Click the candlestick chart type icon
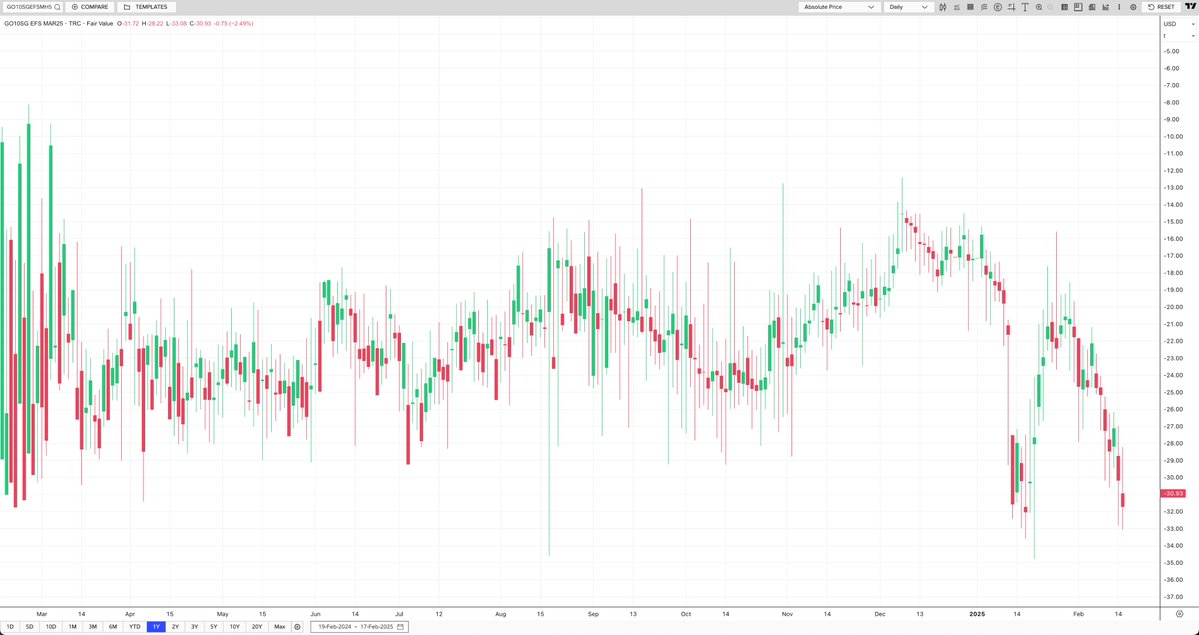 943,7
